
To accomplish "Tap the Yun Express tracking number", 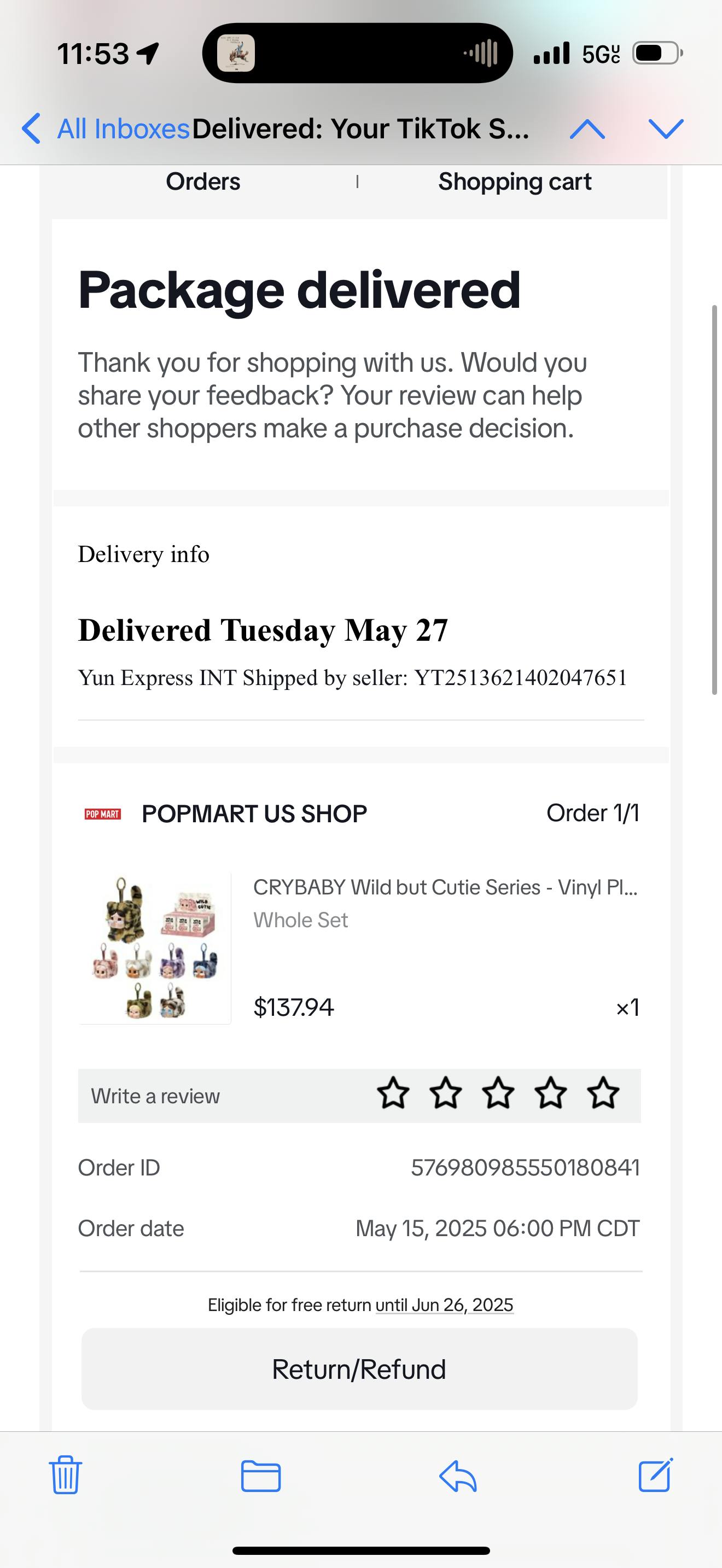I will pos(521,677).
